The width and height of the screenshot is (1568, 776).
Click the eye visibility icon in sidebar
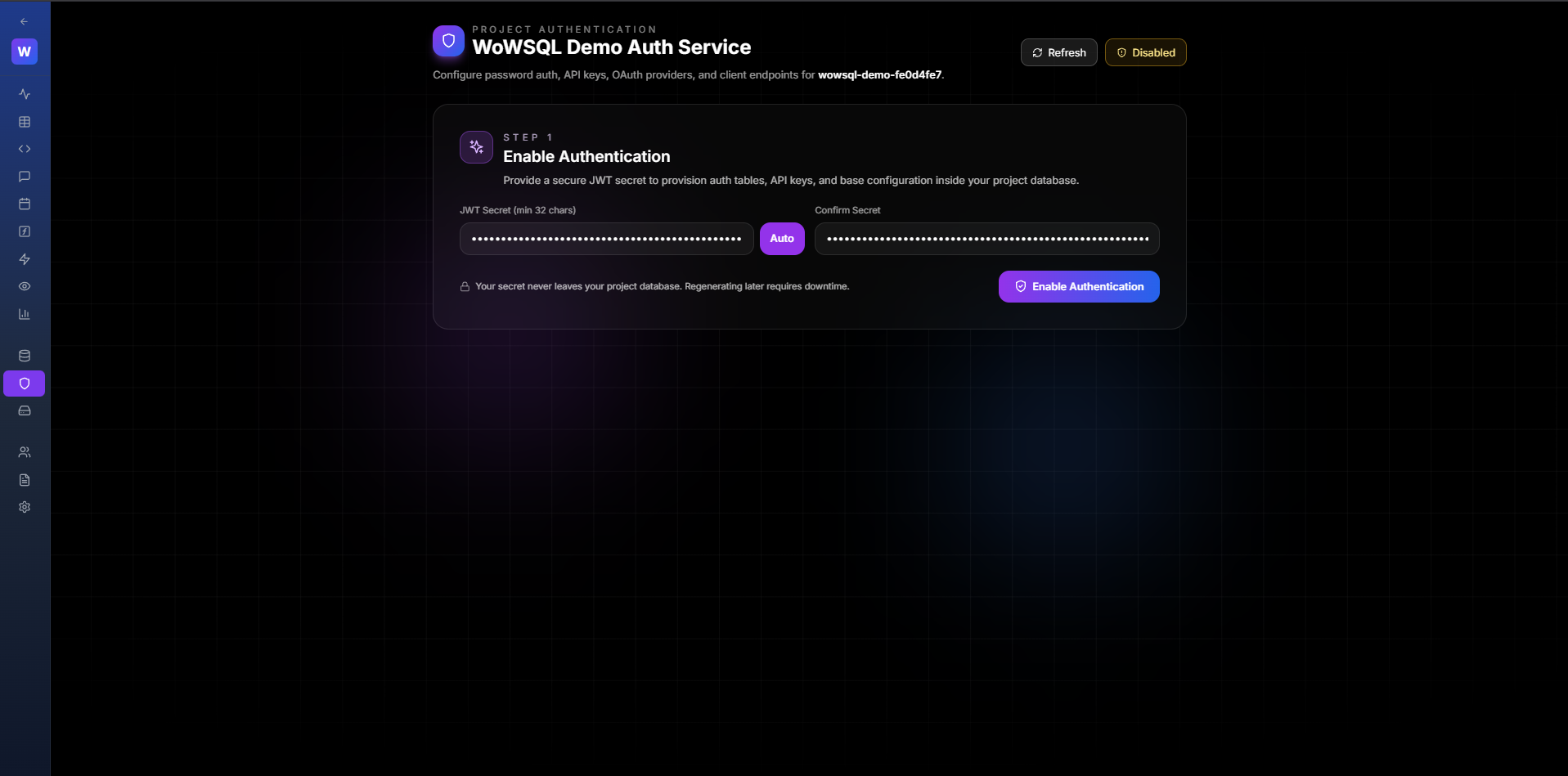tap(24, 286)
